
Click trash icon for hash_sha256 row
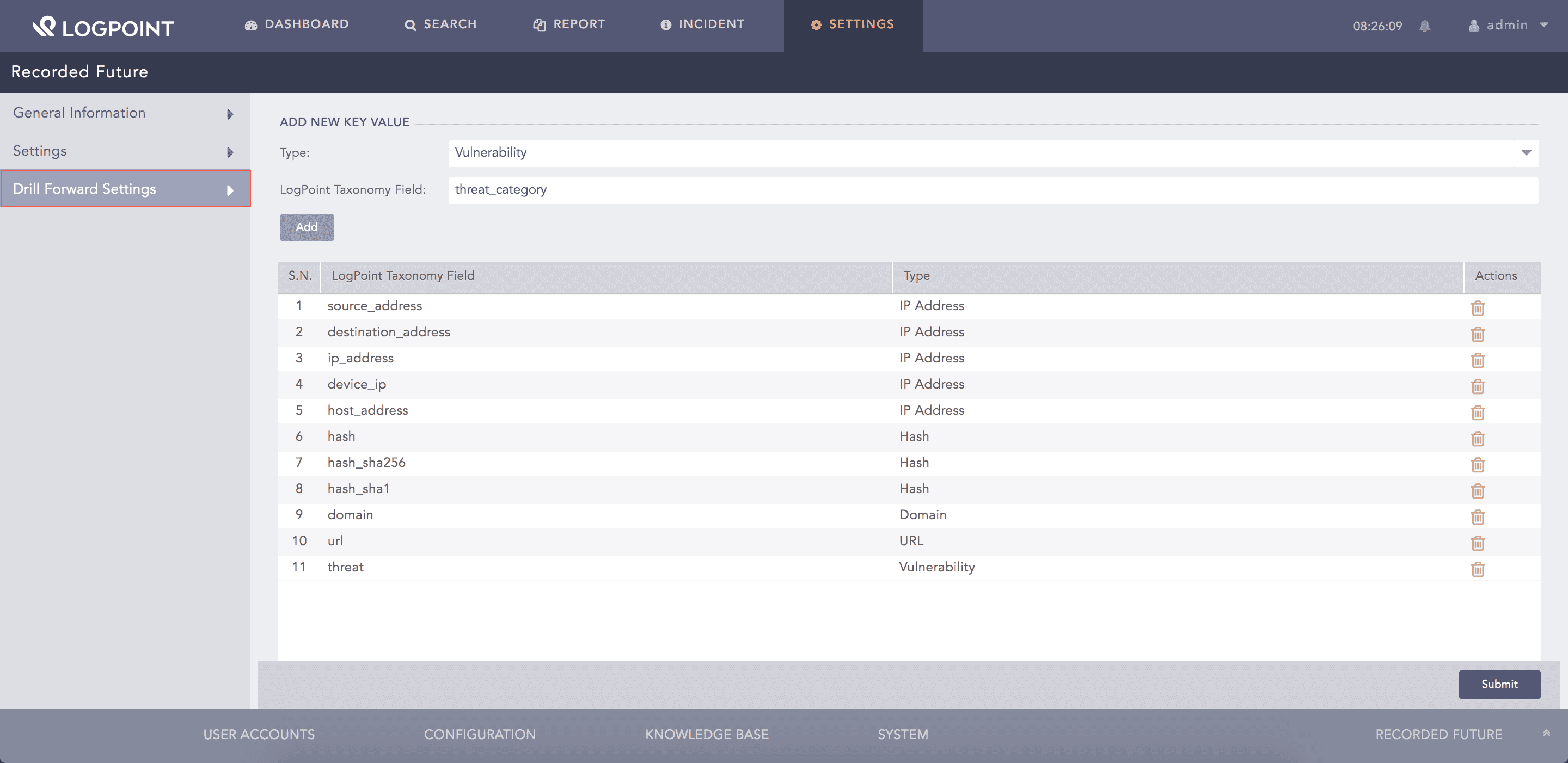(1477, 465)
